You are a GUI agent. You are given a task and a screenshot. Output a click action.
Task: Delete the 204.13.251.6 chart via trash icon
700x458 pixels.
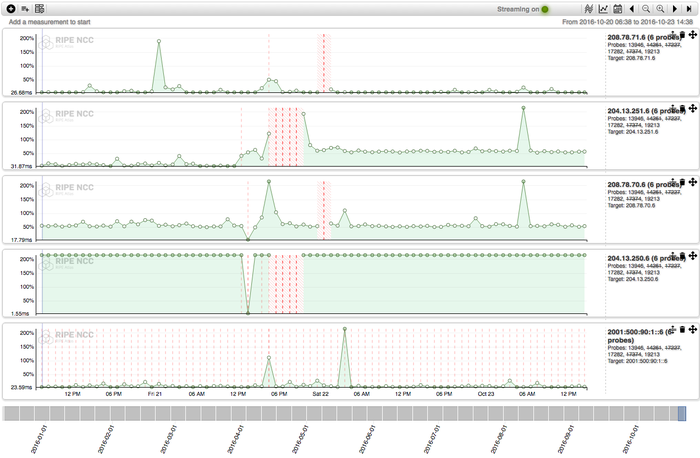(x=682, y=108)
